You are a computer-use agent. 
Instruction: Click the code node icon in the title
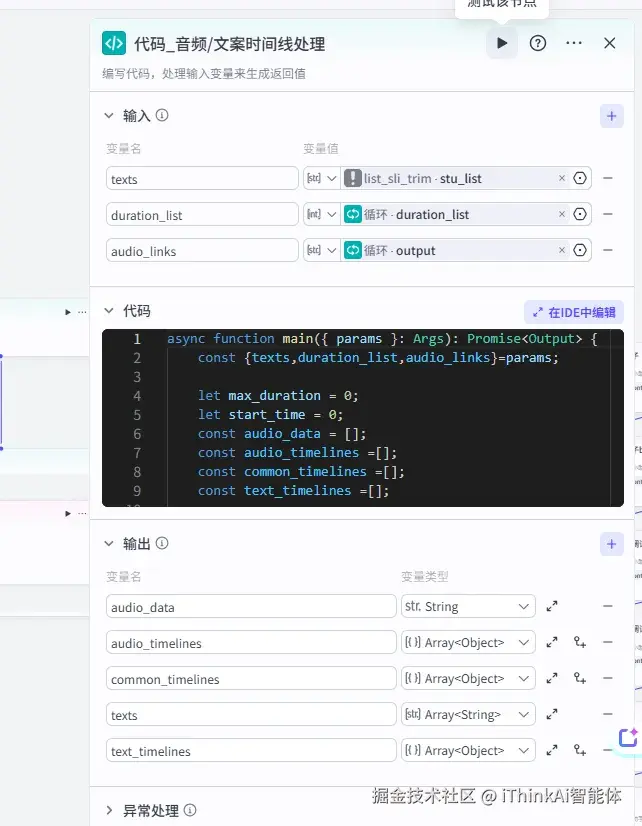coord(114,43)
